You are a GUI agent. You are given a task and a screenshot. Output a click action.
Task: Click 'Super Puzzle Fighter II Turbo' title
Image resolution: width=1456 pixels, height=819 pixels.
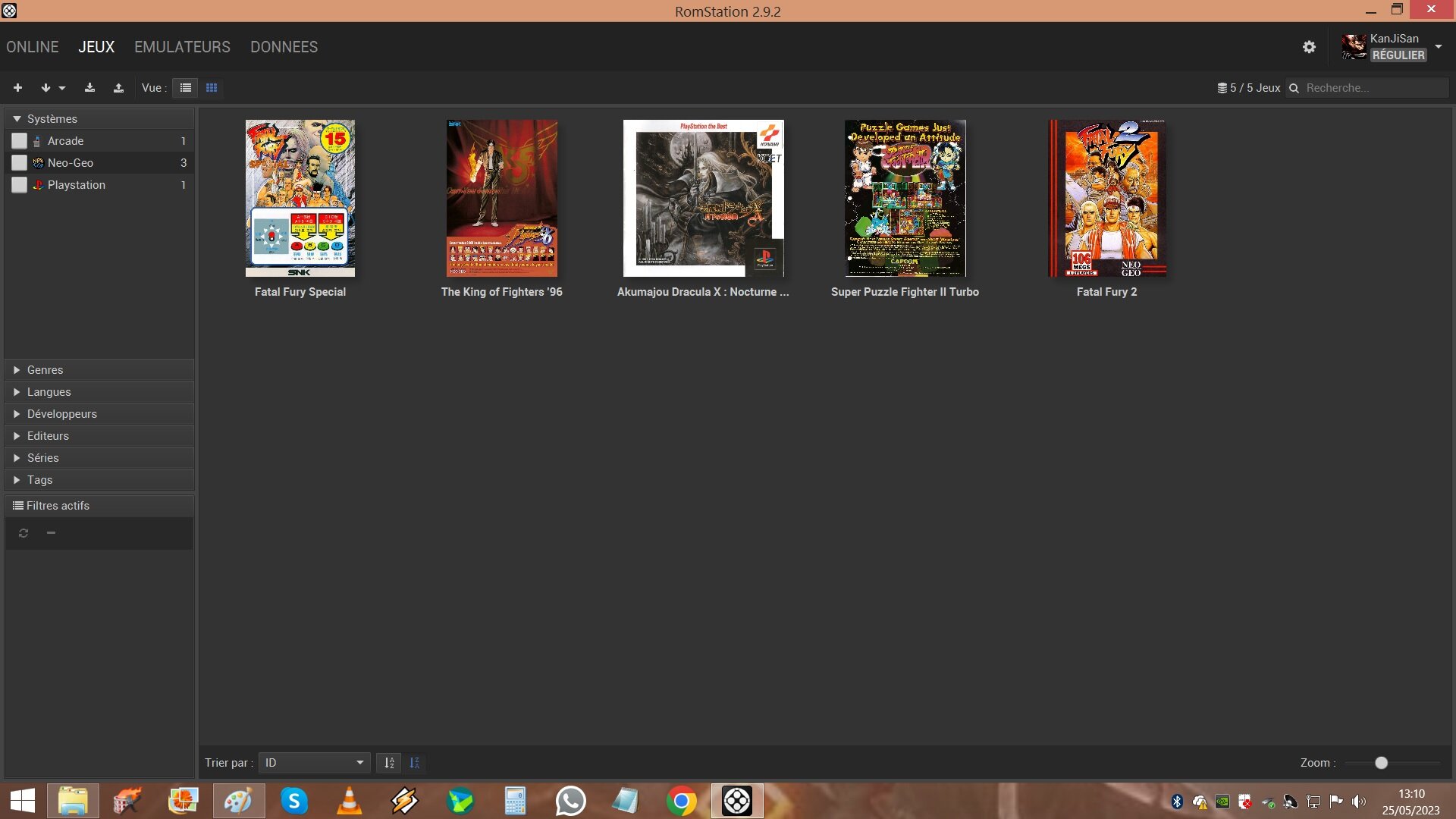(x=905, y=292)
